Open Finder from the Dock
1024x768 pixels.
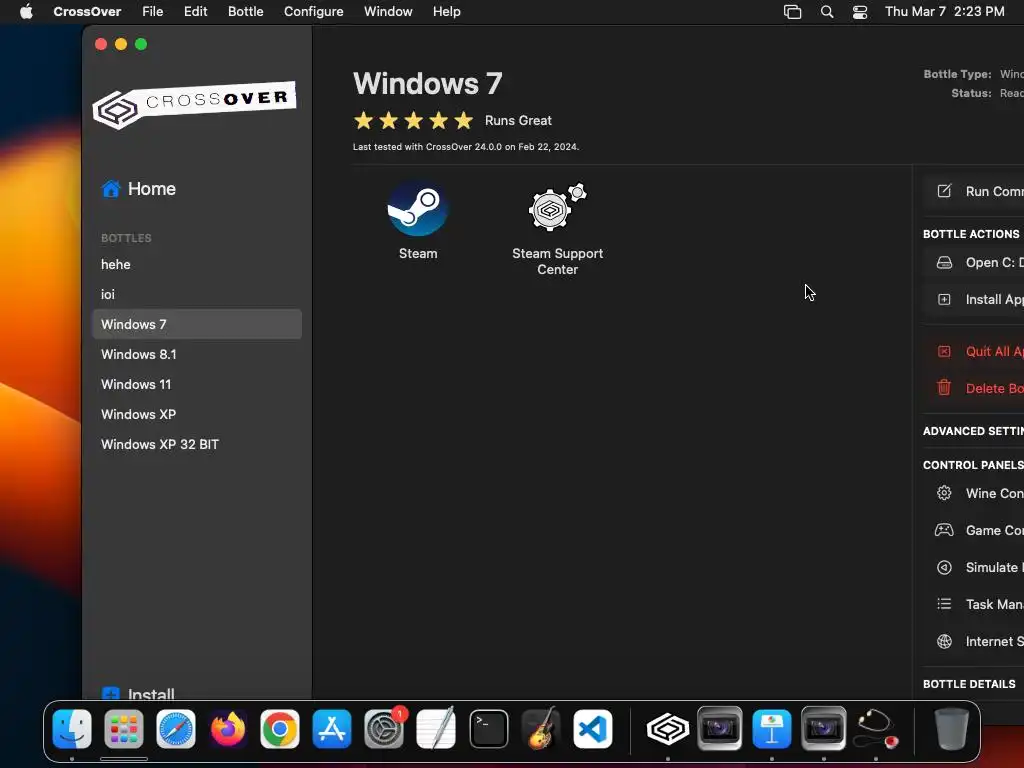point(72,729)
